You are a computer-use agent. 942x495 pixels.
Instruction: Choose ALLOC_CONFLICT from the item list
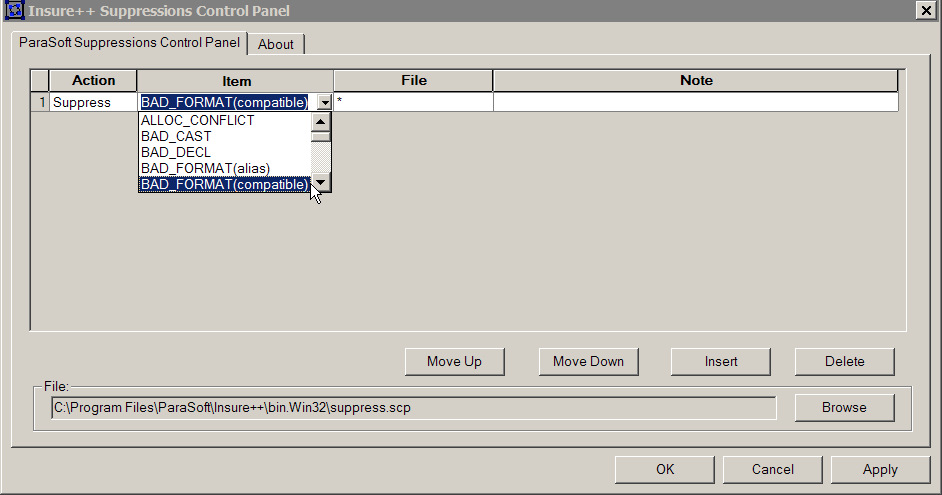click(x=225, y=120)
